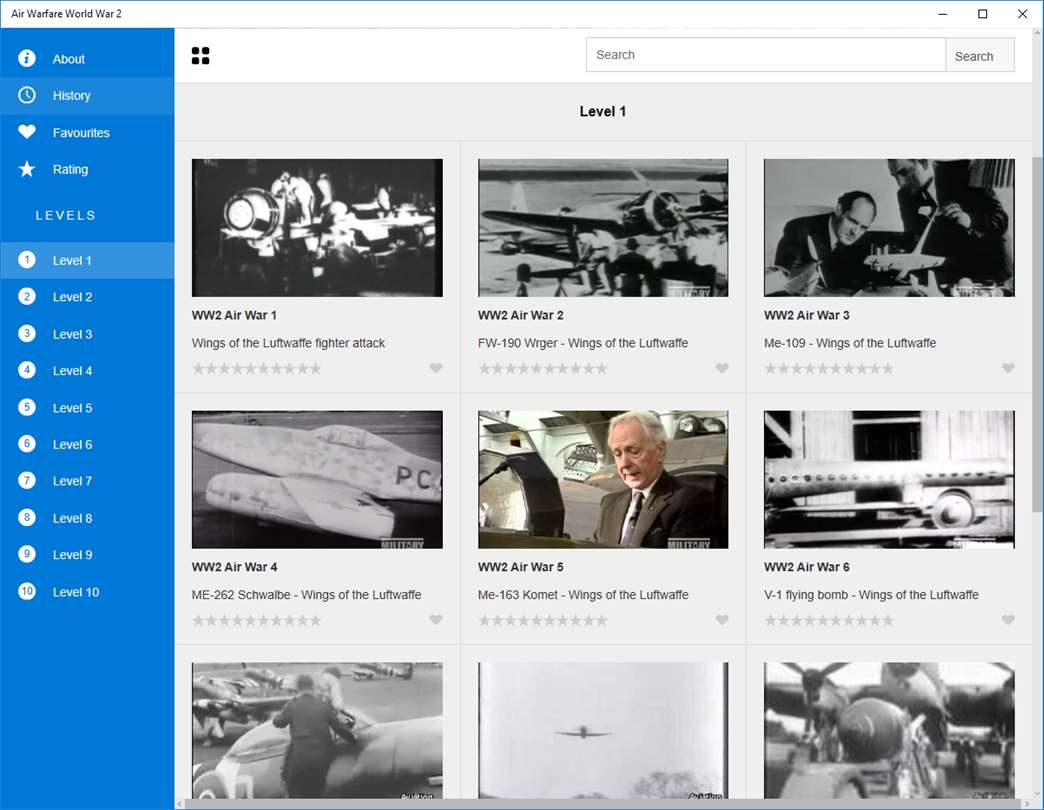Select Level 7 in the sidebar
Image resolution: width=1044 pixels, height=810 pixels.
[87, 481]
